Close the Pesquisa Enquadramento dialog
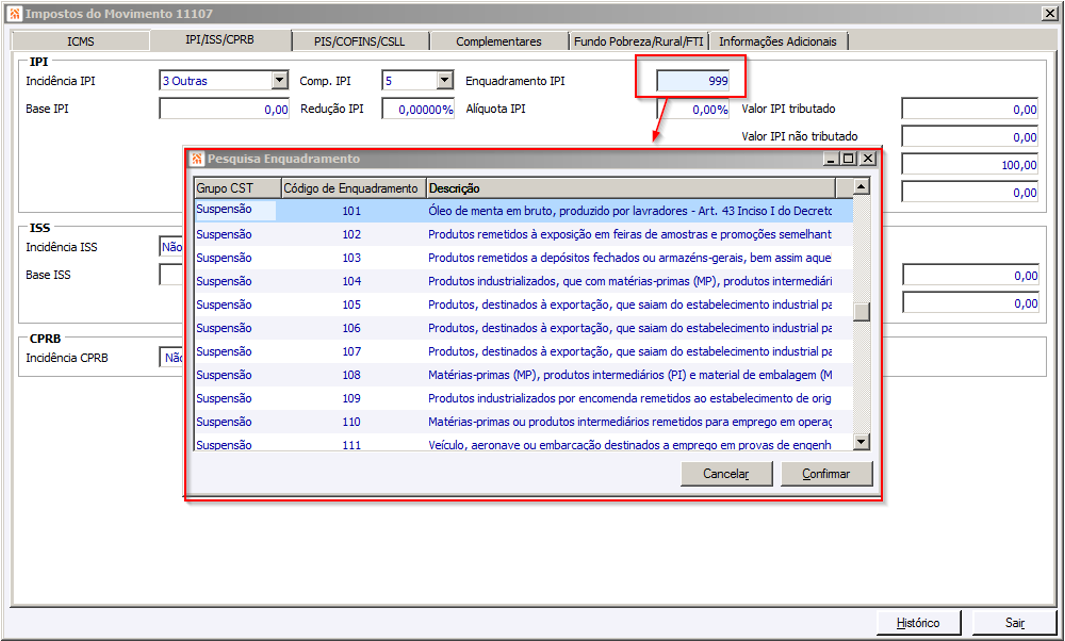Viewport: 1065px width, 641px height. click(x=868, y=158)
